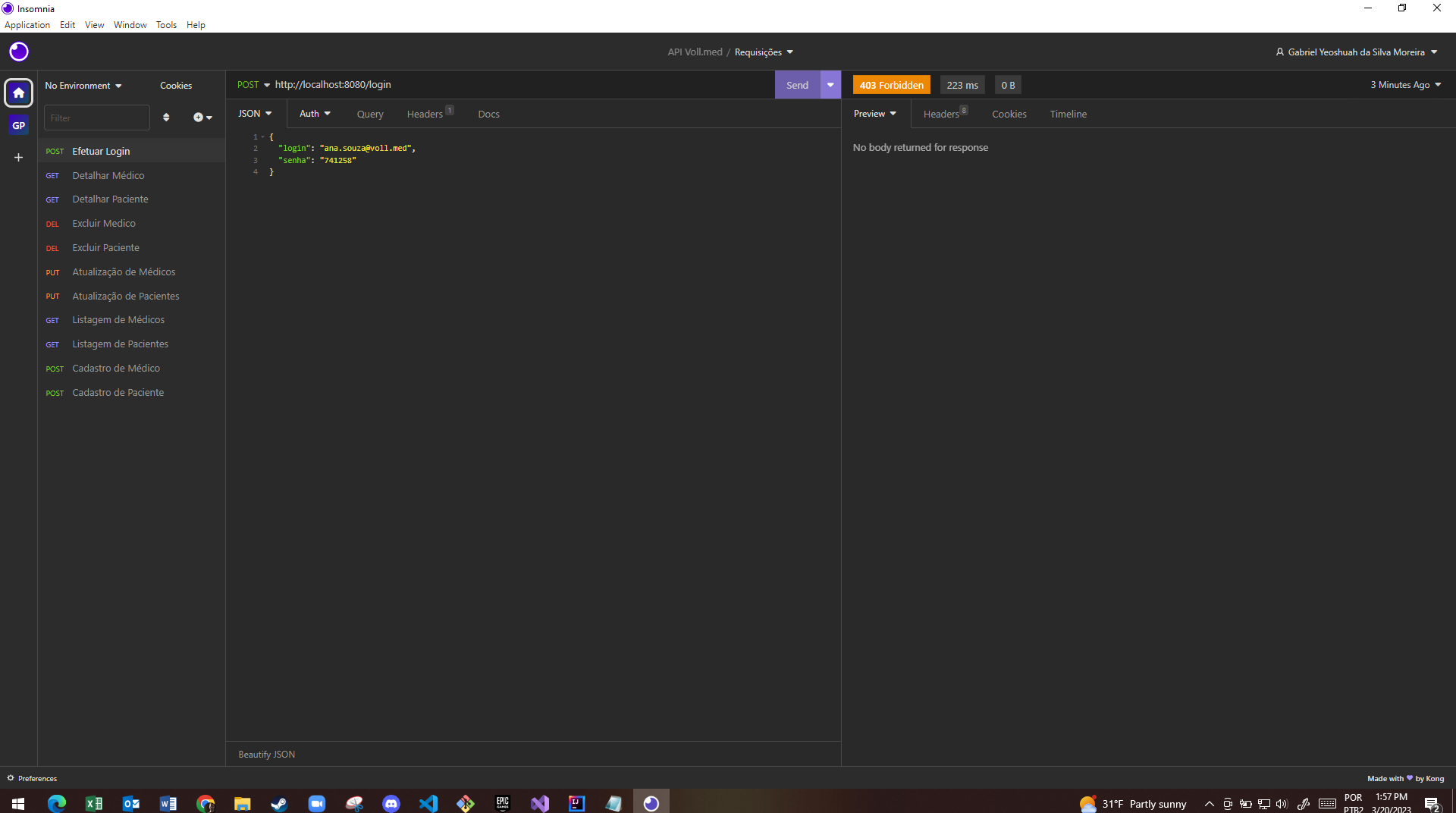Open Steam from taskbar
Image resolution: width=1456 pixels, height=813 pixels.
tap(280, 803)
